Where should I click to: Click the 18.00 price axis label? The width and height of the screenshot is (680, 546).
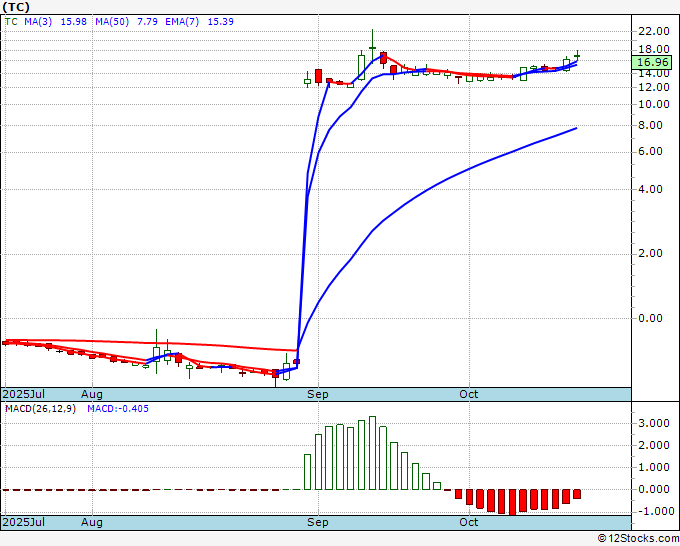(654, 49)
